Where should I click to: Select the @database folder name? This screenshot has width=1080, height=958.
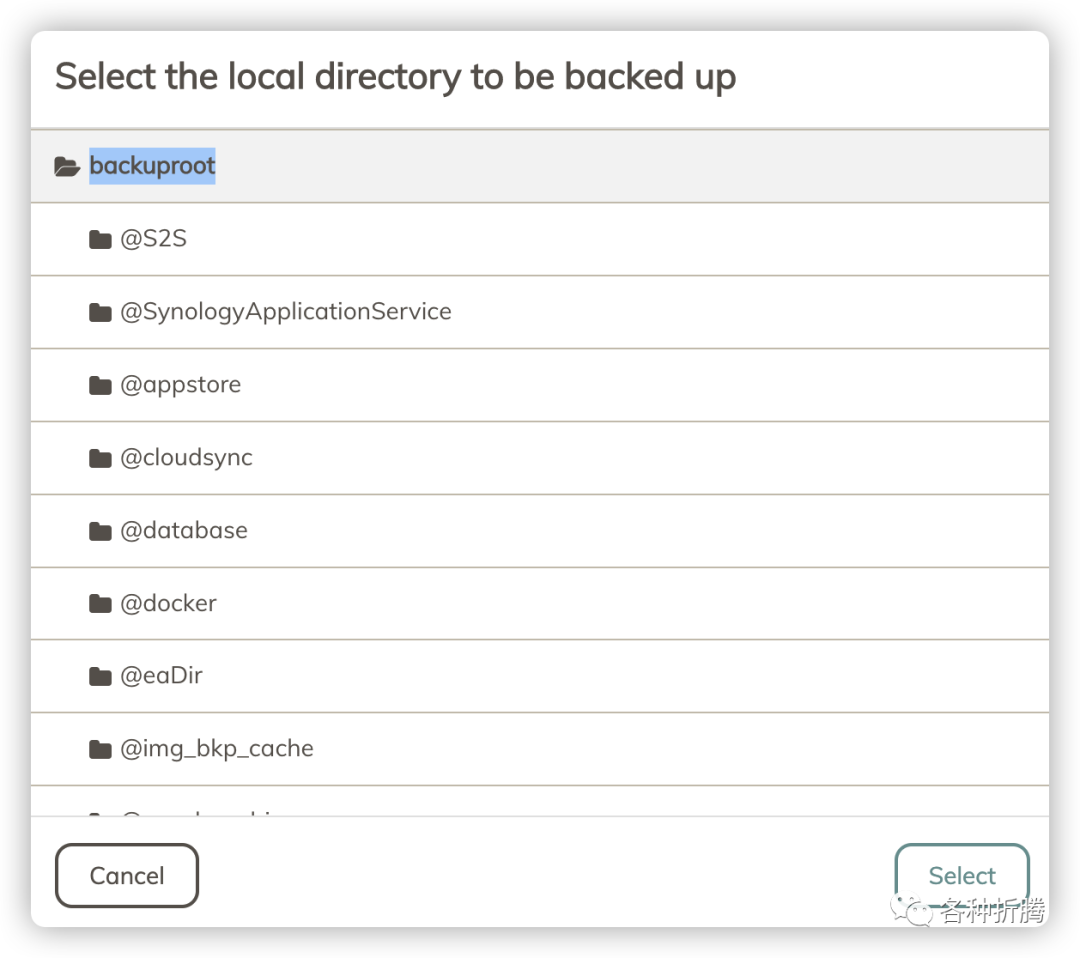[184, 531]
